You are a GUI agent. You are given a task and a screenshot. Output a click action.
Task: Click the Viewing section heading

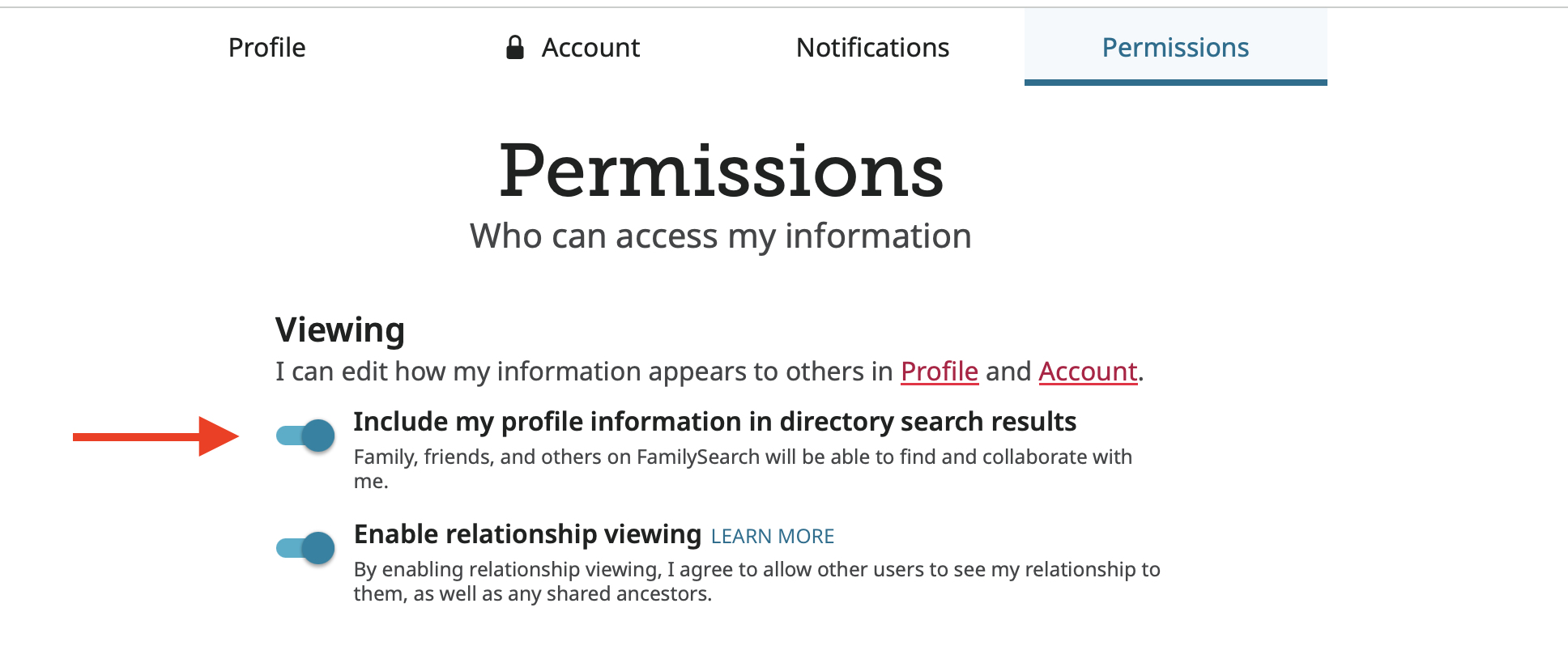(340, 330)
